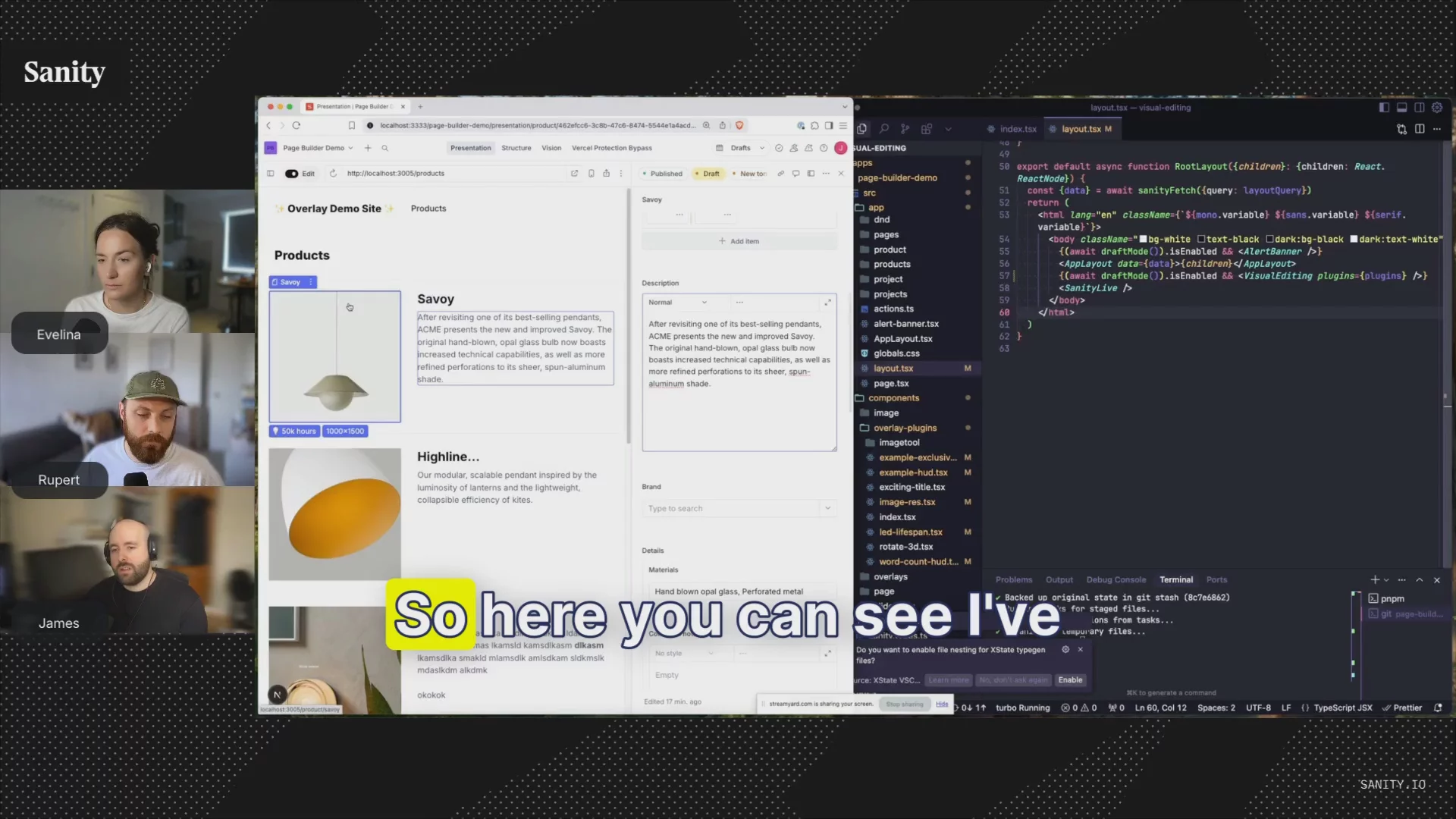
Task: Toggle the Edit overlay switch
Action: pyautogui.click(x=292, y=174)
